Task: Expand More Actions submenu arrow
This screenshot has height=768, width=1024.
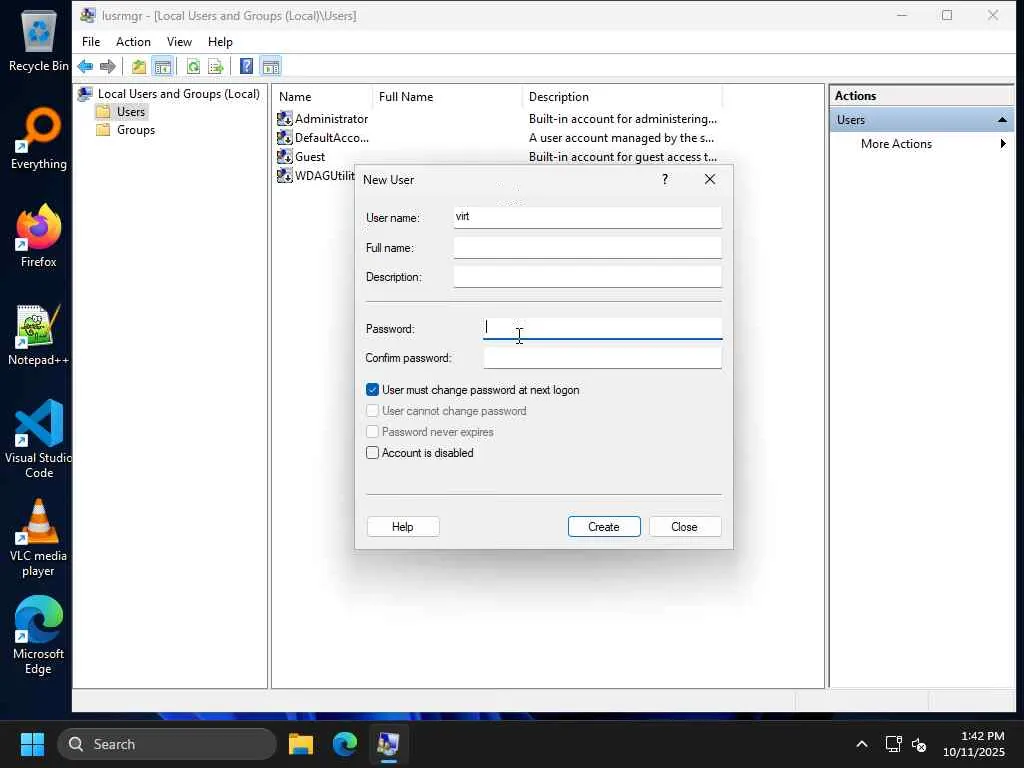Action: coord(1003,144)
